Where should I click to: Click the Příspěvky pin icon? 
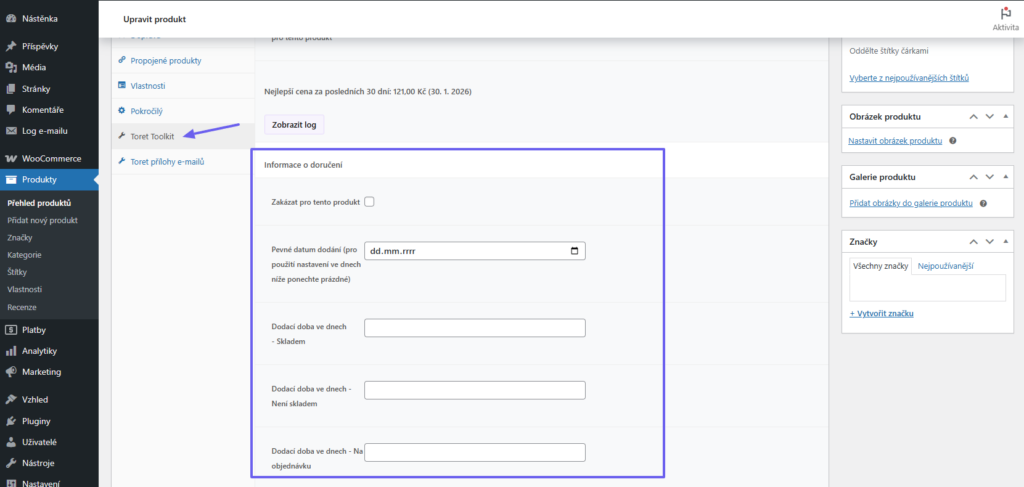click(x=10, y=46)
